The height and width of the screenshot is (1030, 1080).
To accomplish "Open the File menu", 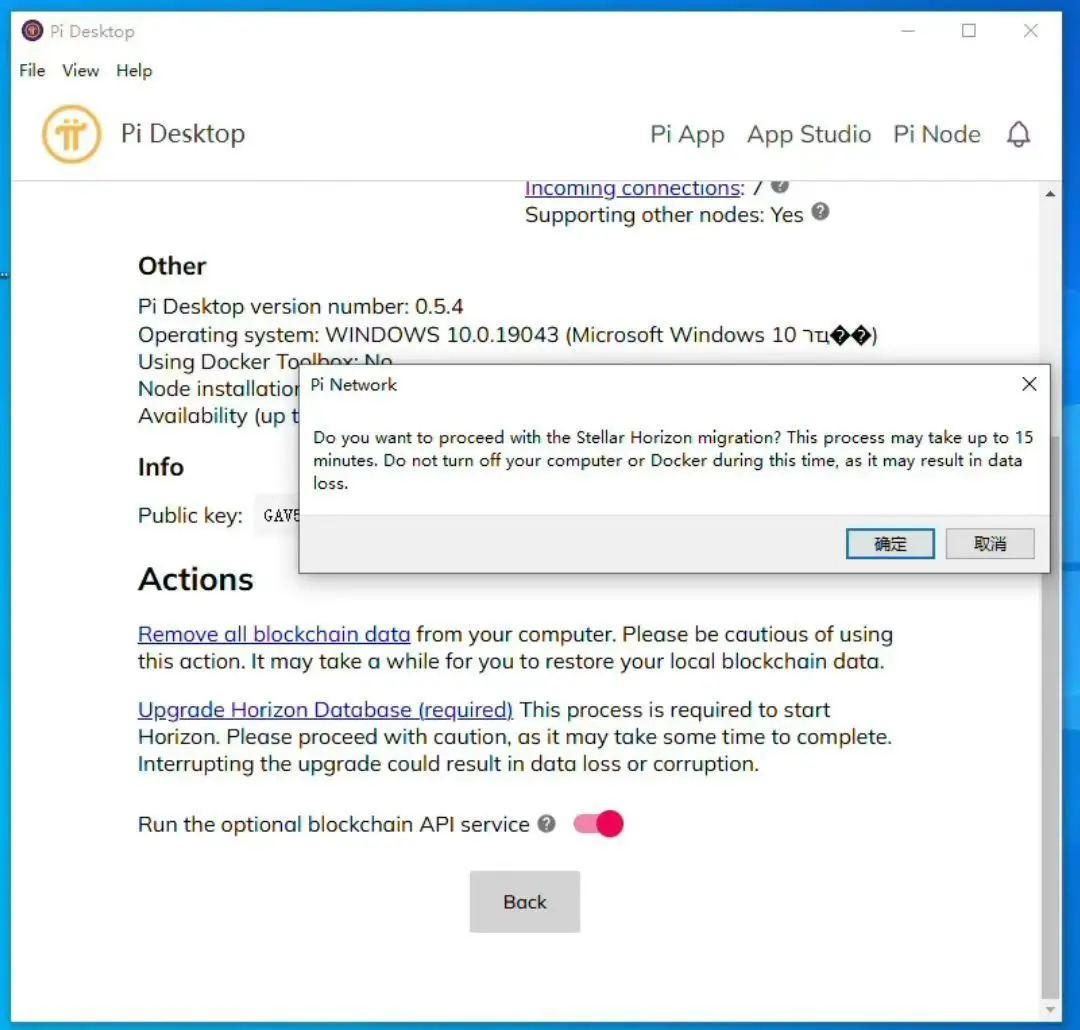I will coord(32,70).
